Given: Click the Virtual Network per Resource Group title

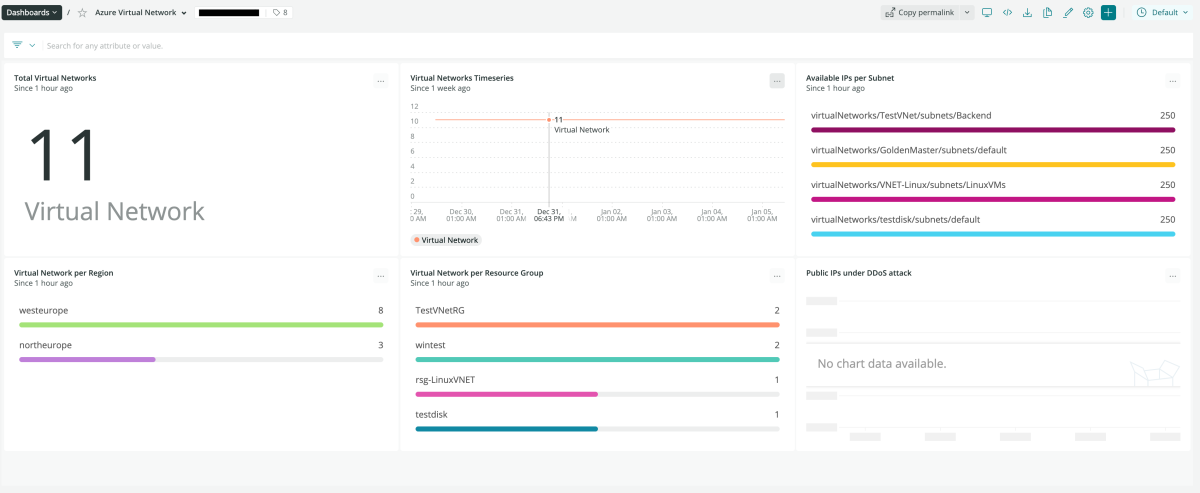Looking at the screenshot, I should (x=477, y=272).
